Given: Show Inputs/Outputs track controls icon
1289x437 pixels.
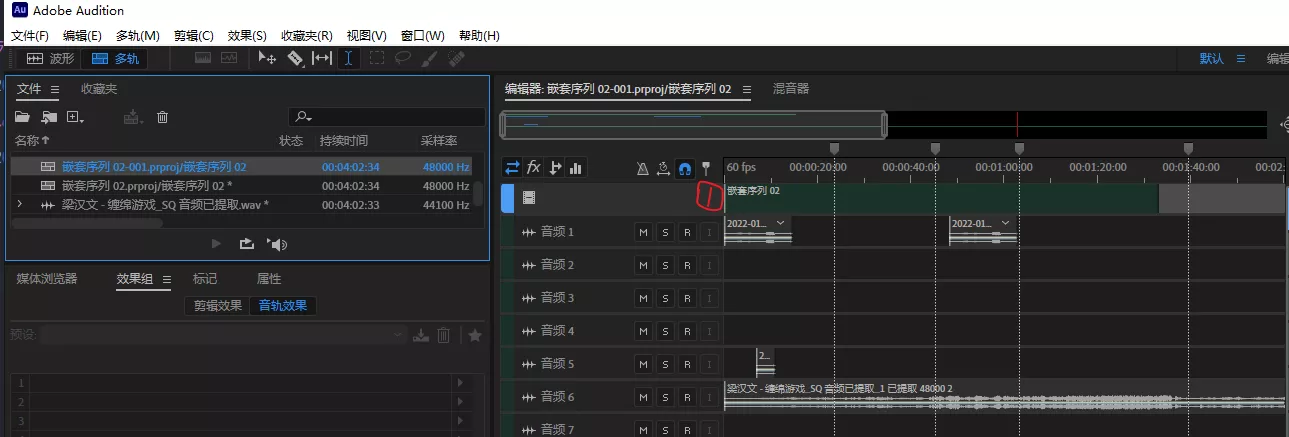Looking at the screenshot, I should point(512,168).
